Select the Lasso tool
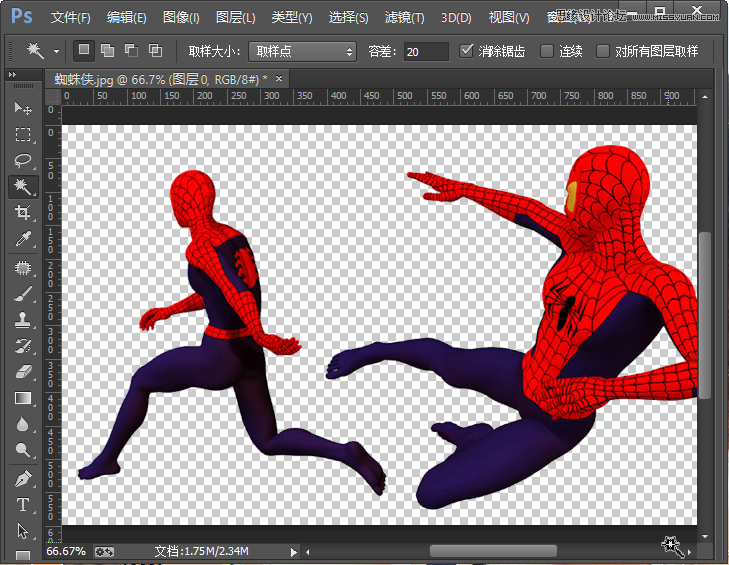The width and height of the screenshot is (729, 565). click(x=23, y=160)
